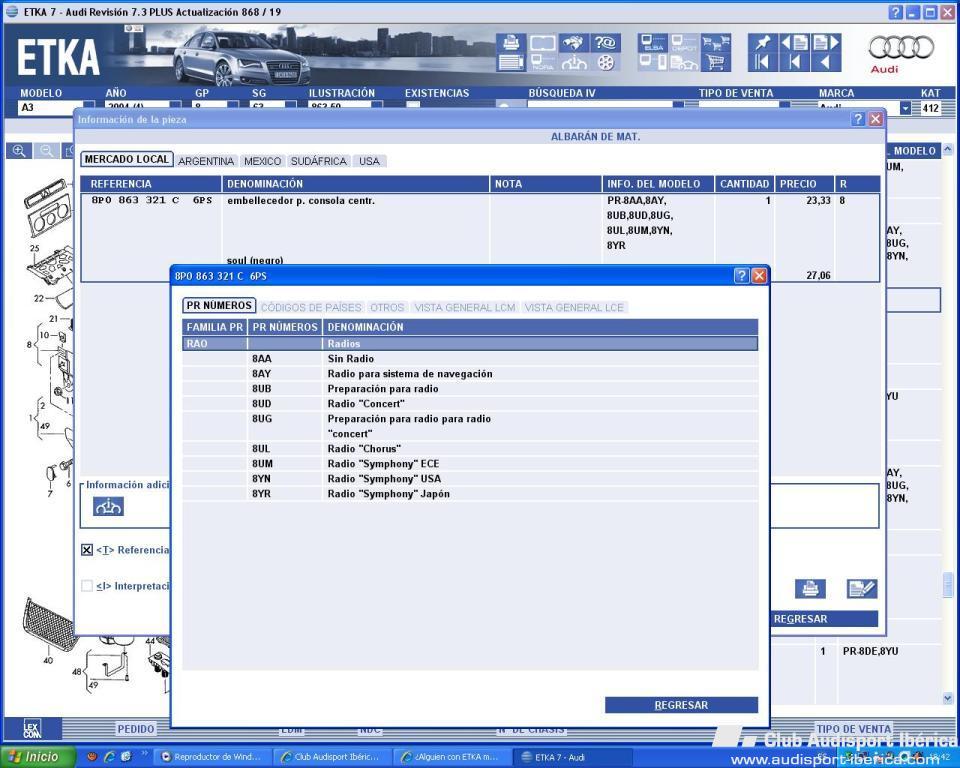Screen dimensions: 960x768
Task: Click the NORA icon in toolbar
Action: 542,62
